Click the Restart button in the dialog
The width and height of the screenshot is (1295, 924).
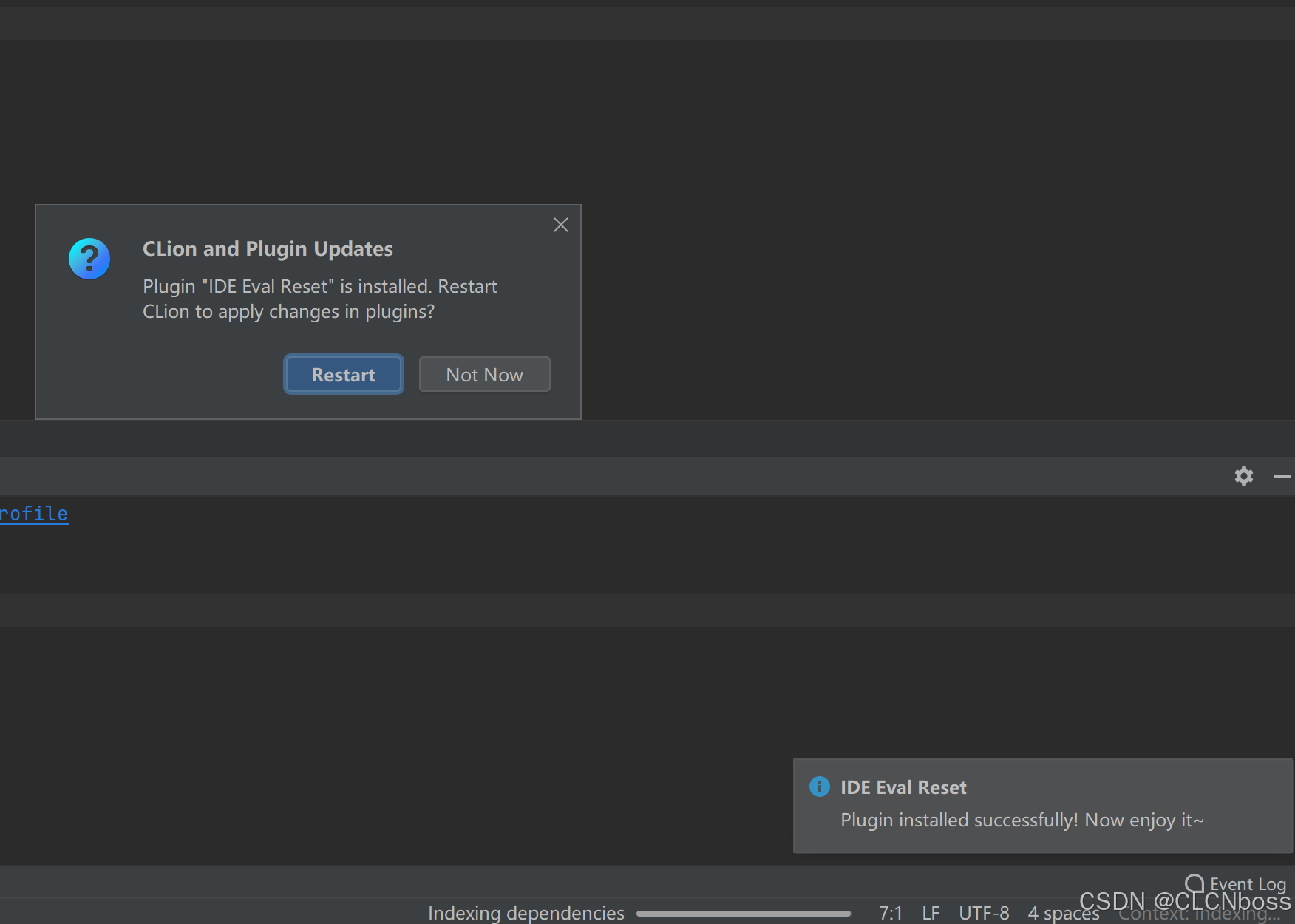[344, 375]
